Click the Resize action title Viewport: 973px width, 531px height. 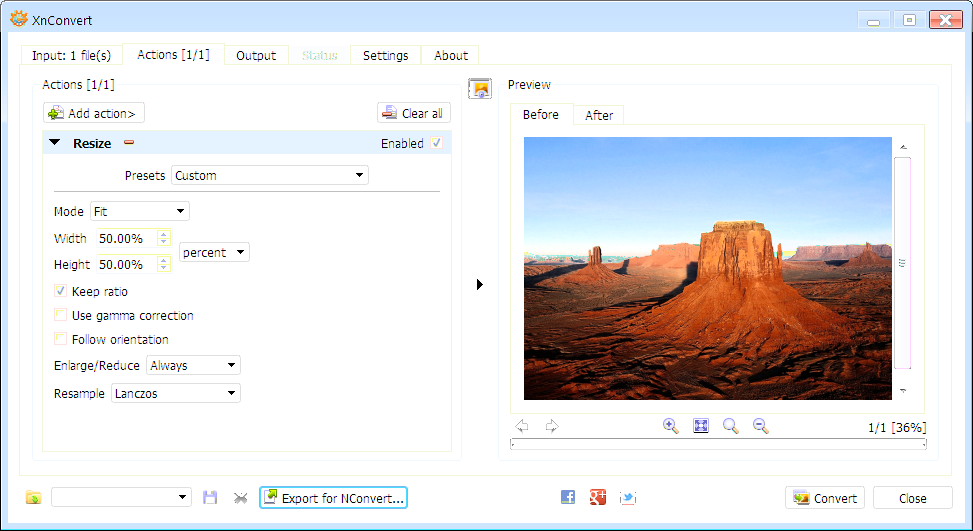[92, 143]
